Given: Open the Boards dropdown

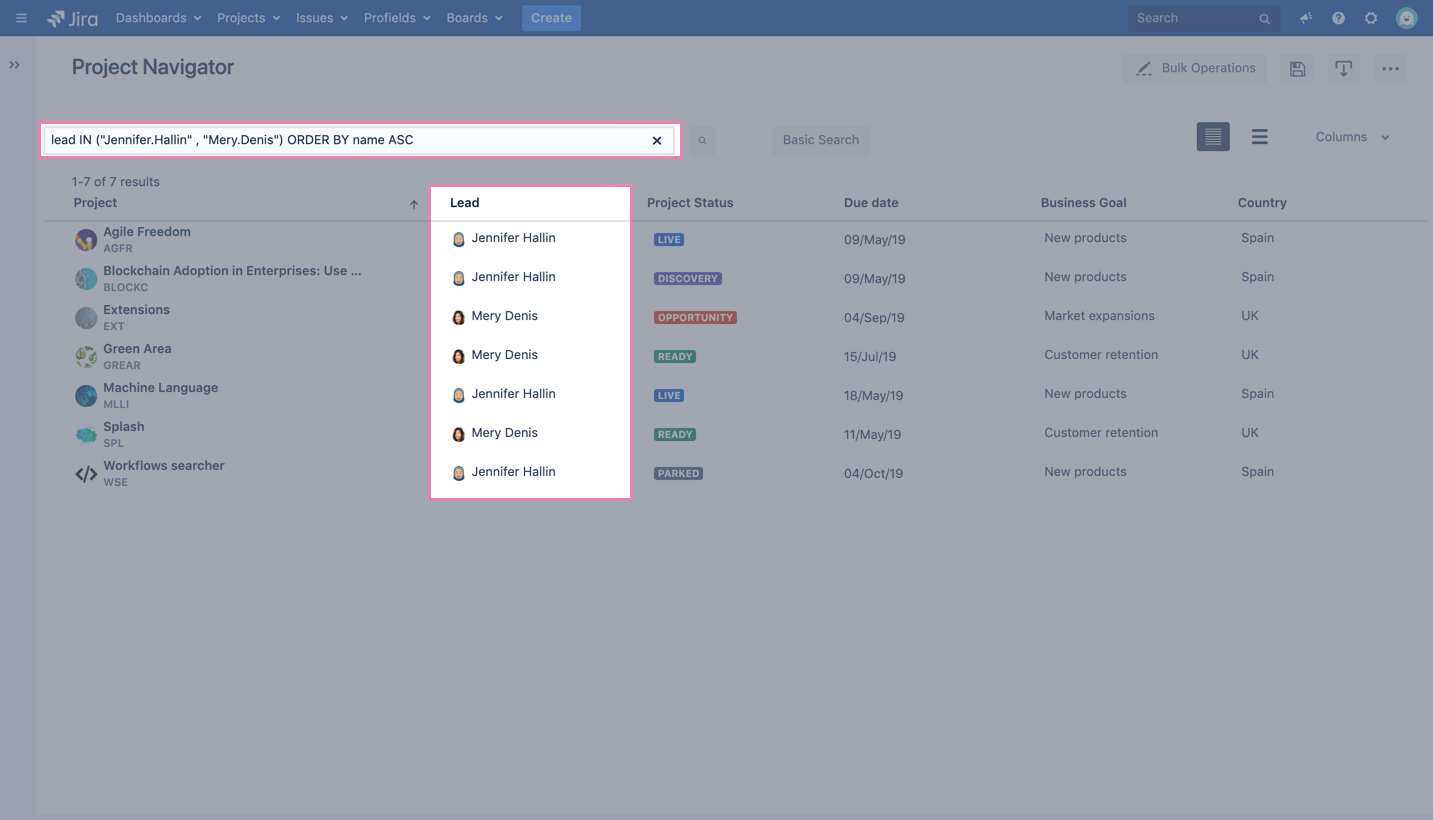Looking at the screenshot, I should [x=472, y=17].
